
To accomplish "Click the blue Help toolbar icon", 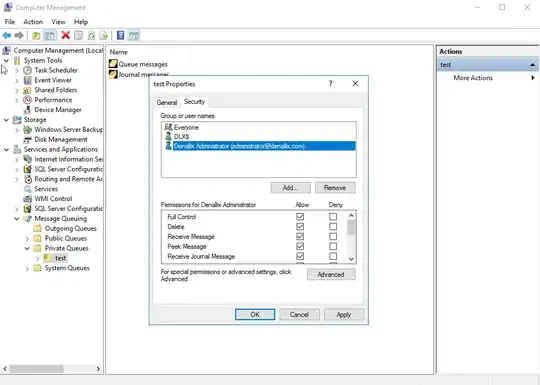I will coord(121,35).
